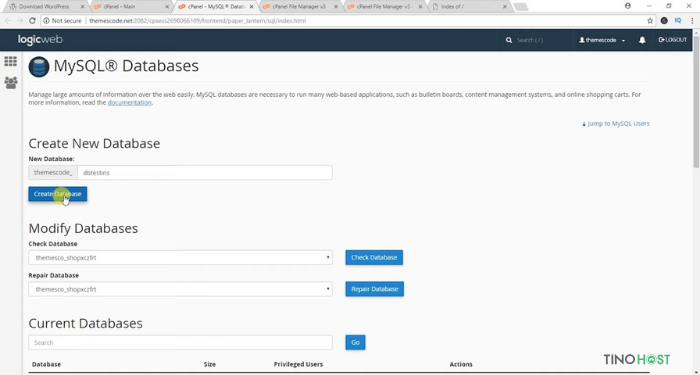The height and width of the screenshot is (375, 700).
Task: Close the cPanel - Main tab
Action: point(167,7)
